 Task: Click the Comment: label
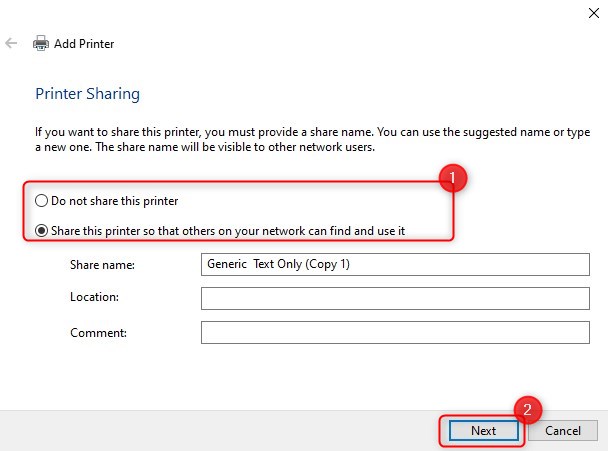[x=98, y=333]
